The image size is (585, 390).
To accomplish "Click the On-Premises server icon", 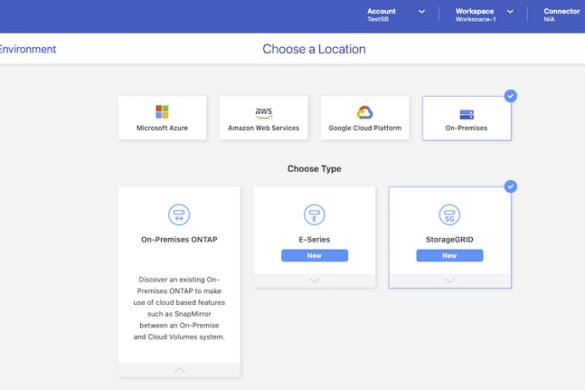I will tap(466, 114).
